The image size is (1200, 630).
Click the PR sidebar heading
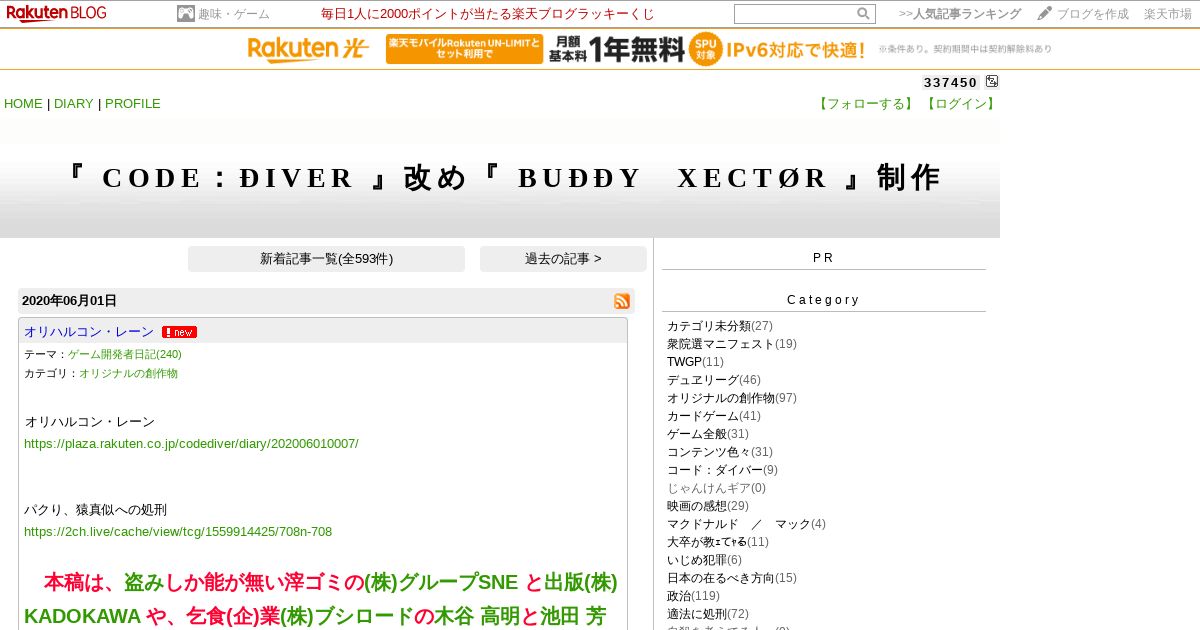823,258
